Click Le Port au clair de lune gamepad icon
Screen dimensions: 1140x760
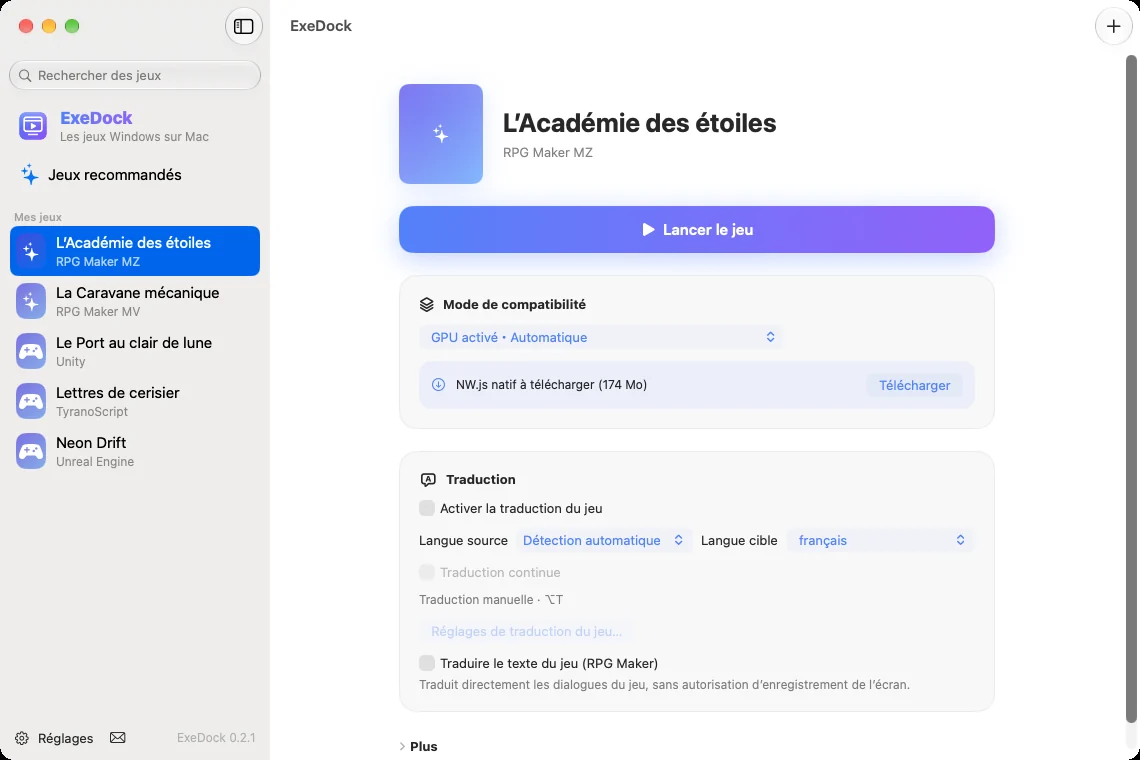[31, 351]
